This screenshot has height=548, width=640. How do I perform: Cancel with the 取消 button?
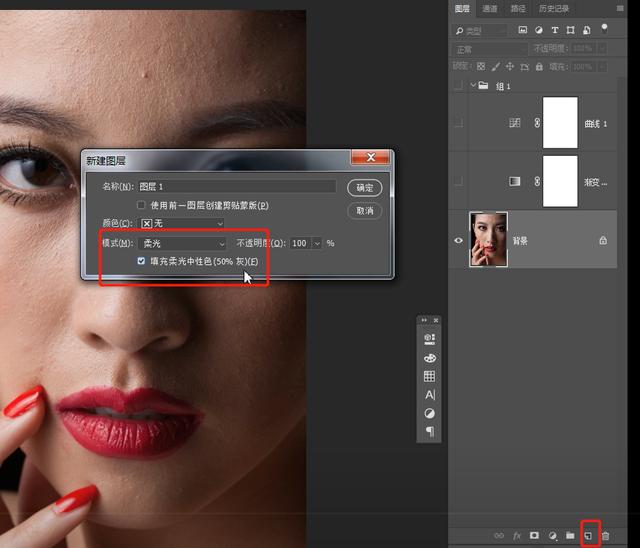(364, 211)
